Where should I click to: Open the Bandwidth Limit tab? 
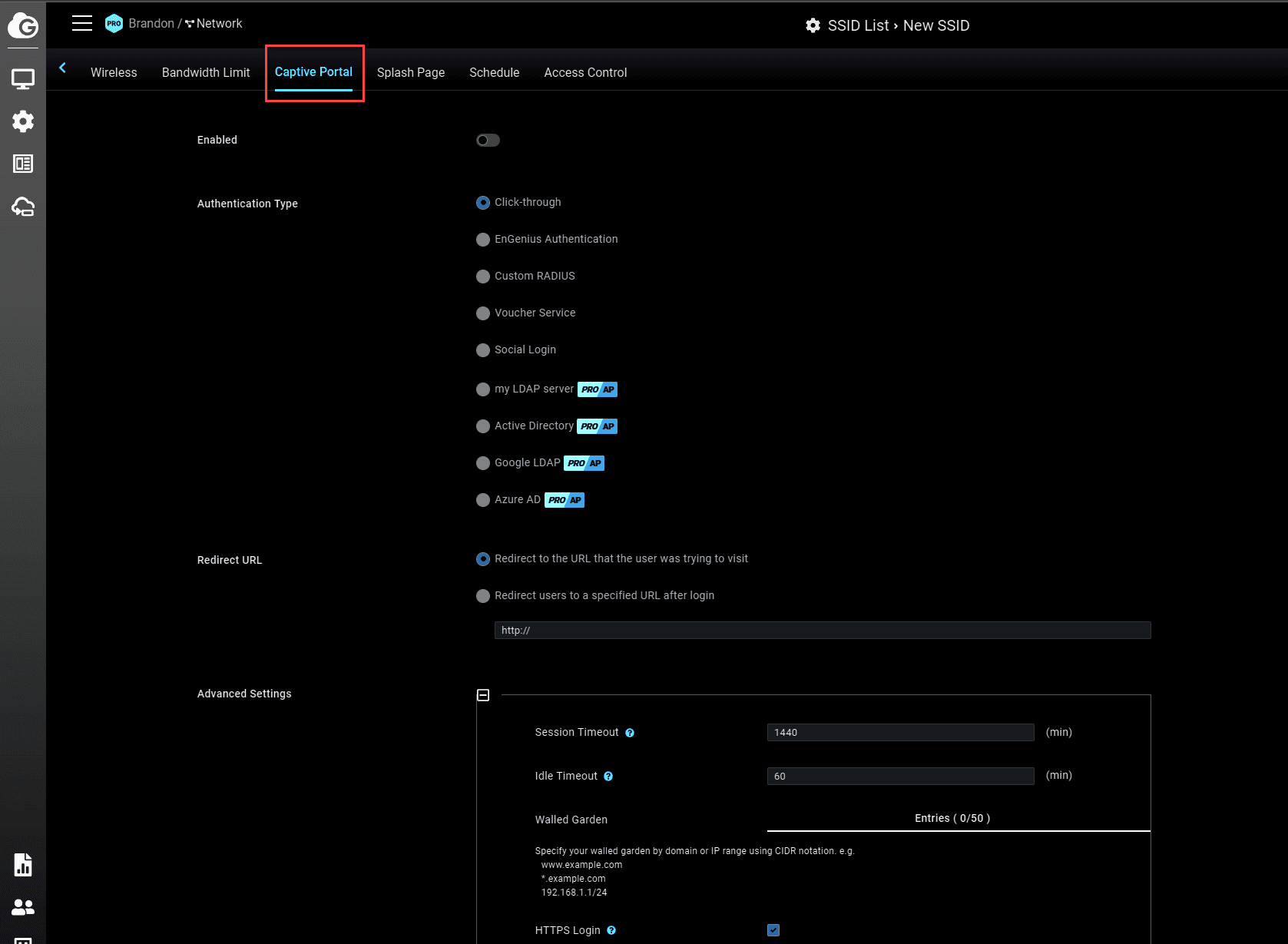[206, 72]
